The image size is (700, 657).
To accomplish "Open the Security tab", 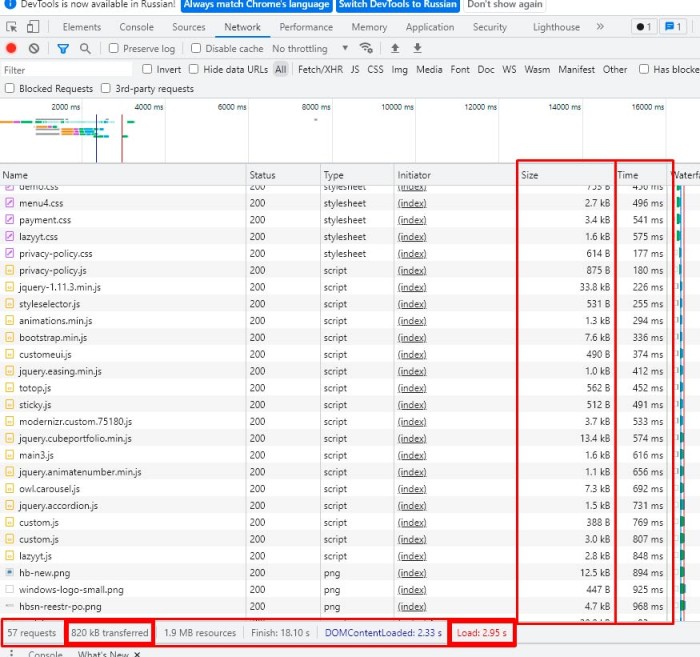I will coord(490,27).
